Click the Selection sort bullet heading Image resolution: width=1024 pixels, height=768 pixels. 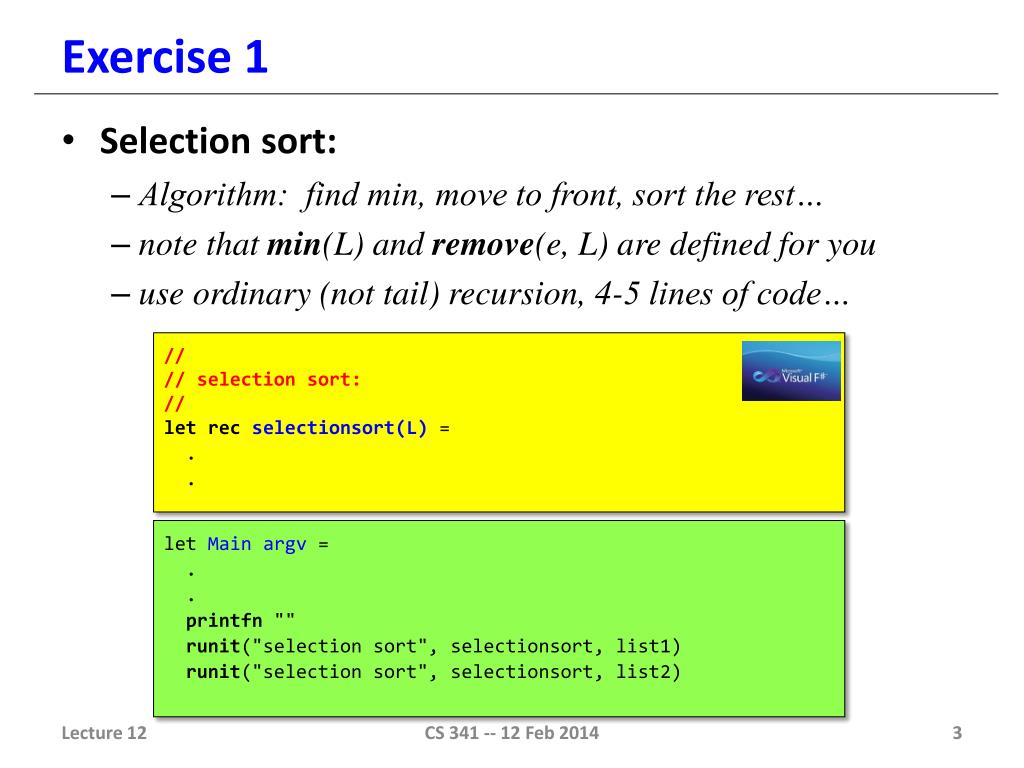[x=218, y=141]
